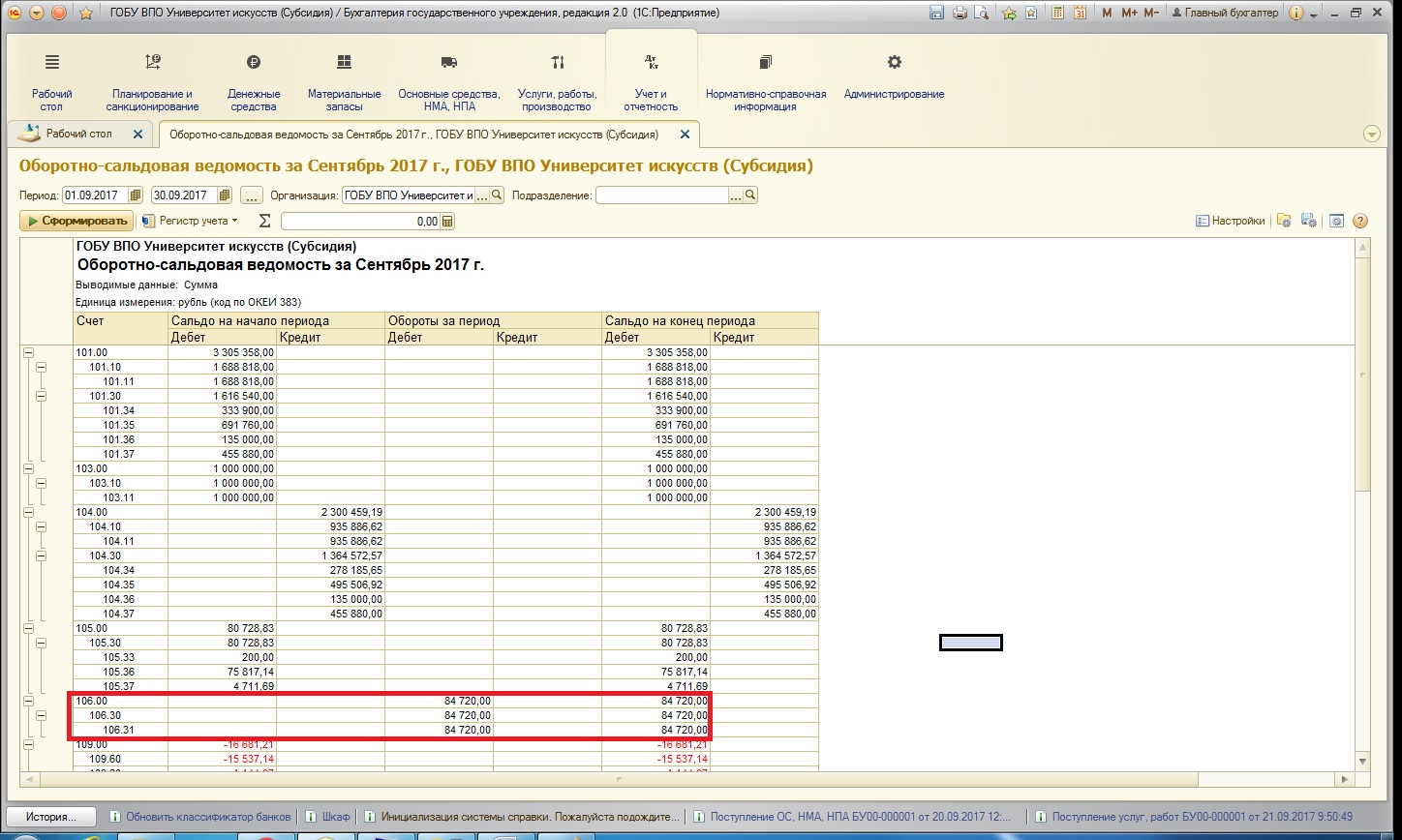
Task: Close the Оборотно-сальдовая ведомость tab
Action: 685,135
